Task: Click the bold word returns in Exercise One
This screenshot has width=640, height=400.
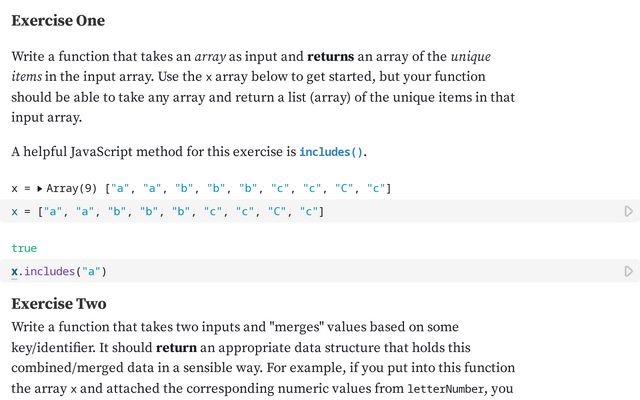Action: pos(330,56)
